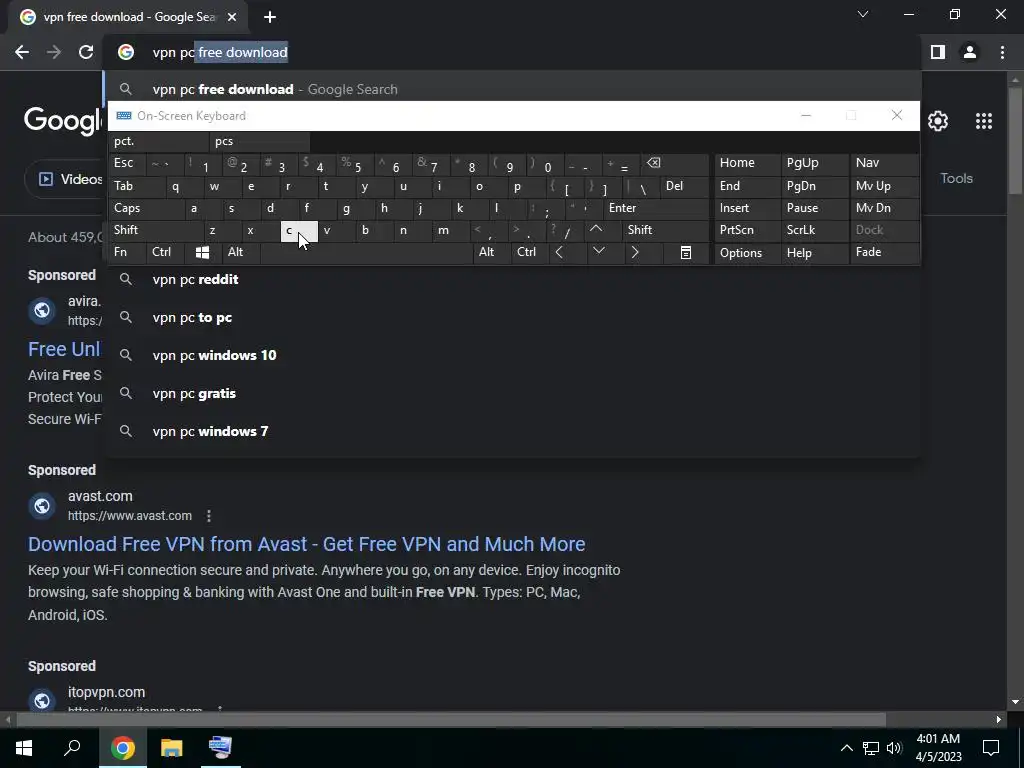
Task: Click the Mv Up key
Action: (884, 186)
